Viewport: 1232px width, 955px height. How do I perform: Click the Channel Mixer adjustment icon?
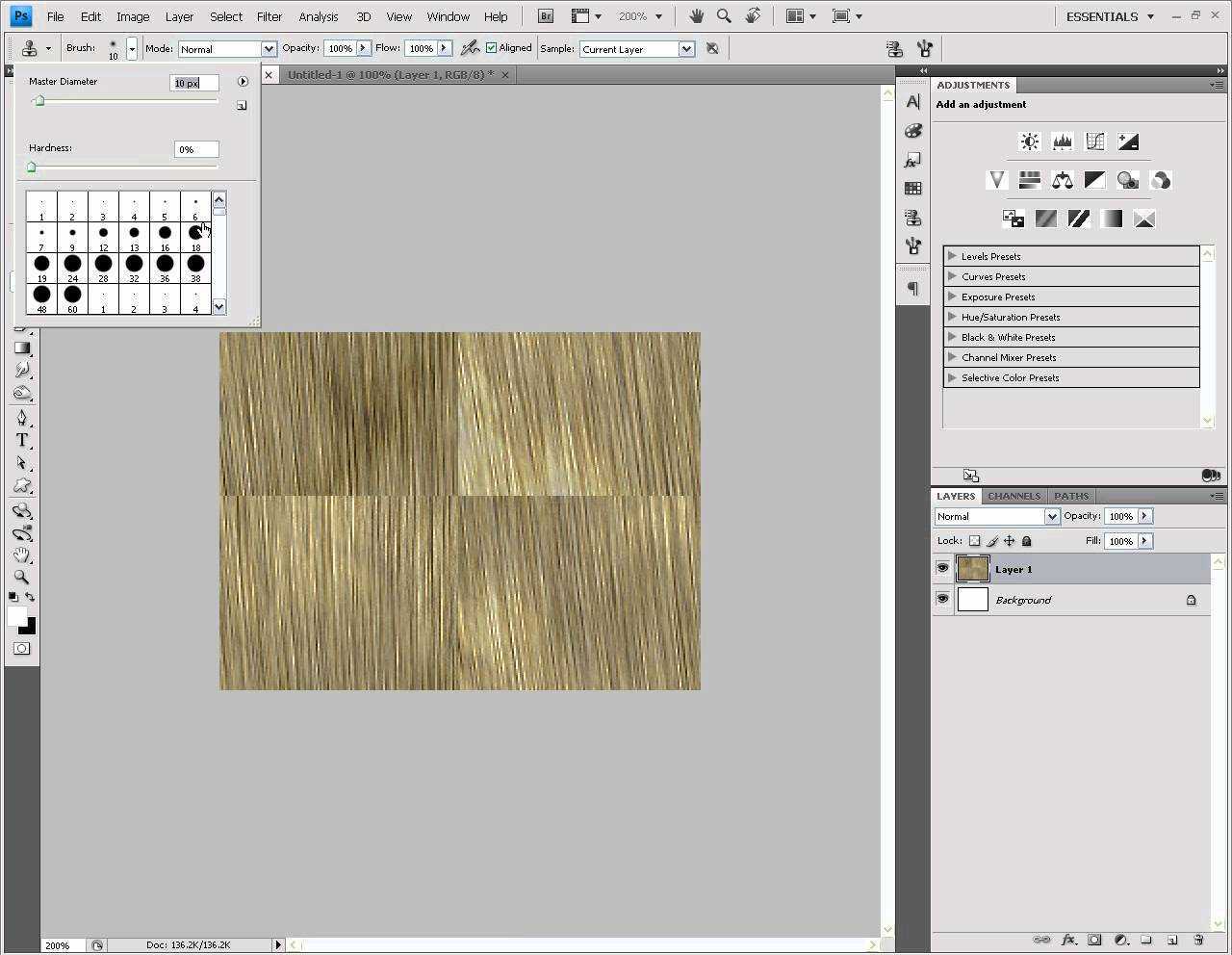(x=1161, y=180)
